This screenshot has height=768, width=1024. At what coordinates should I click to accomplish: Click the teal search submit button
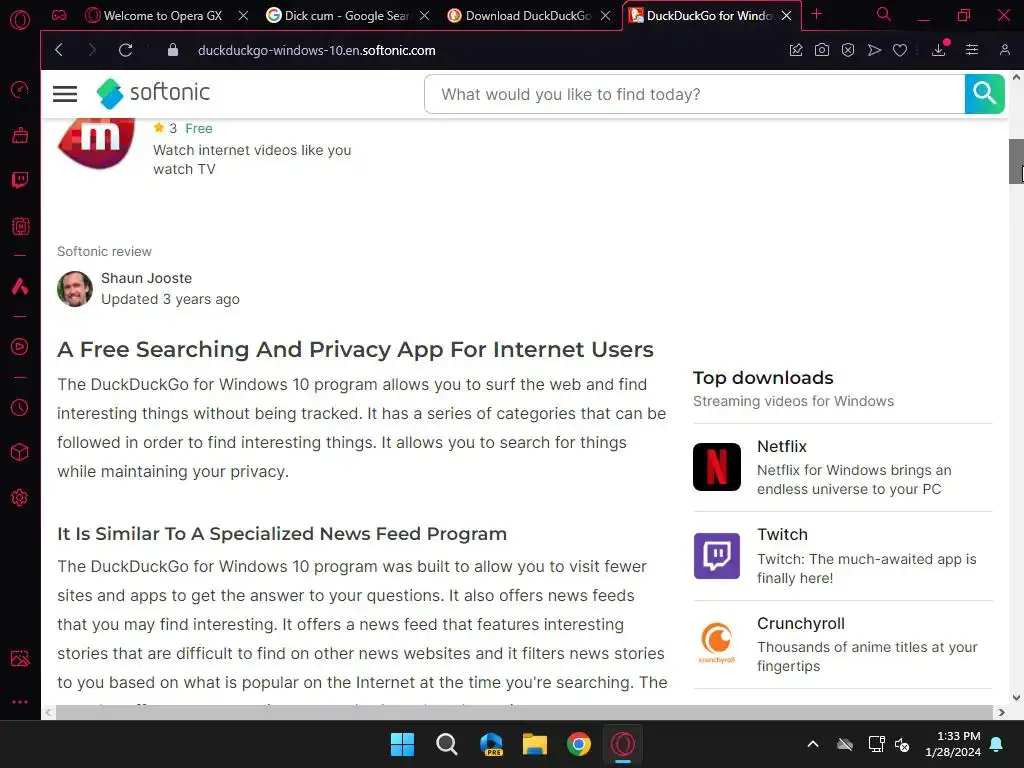984,94
